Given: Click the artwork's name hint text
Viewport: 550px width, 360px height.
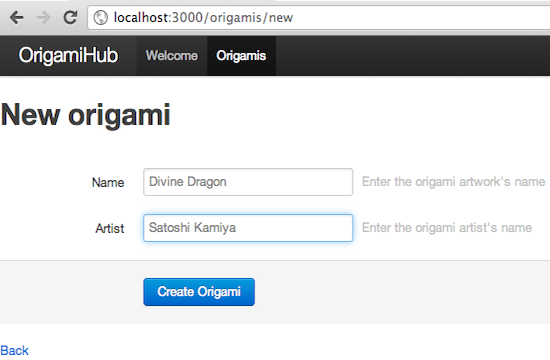Looking at the screenshot, I should click(454, 182).
